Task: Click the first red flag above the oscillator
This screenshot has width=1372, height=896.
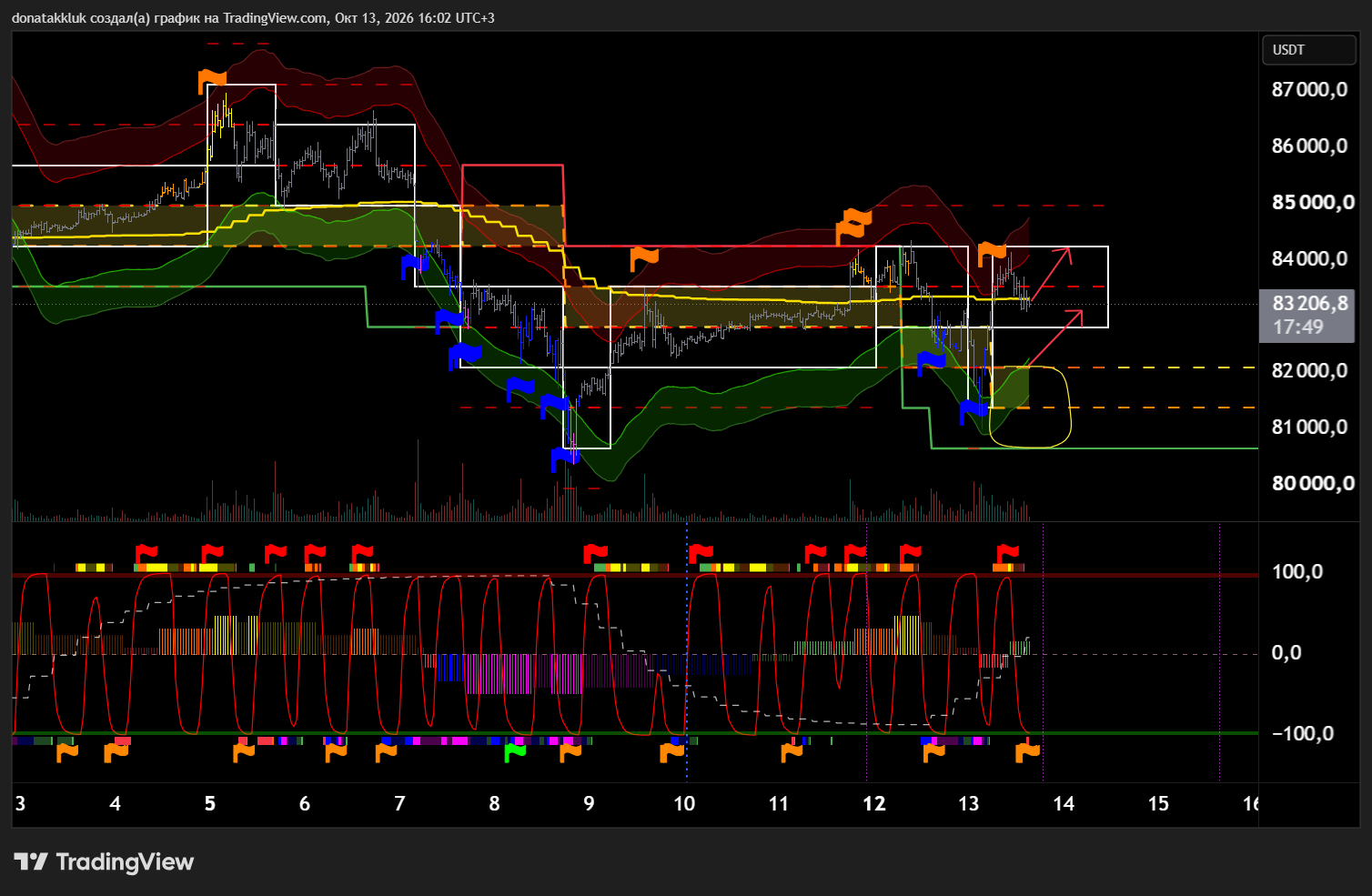Action: [146, 553]
